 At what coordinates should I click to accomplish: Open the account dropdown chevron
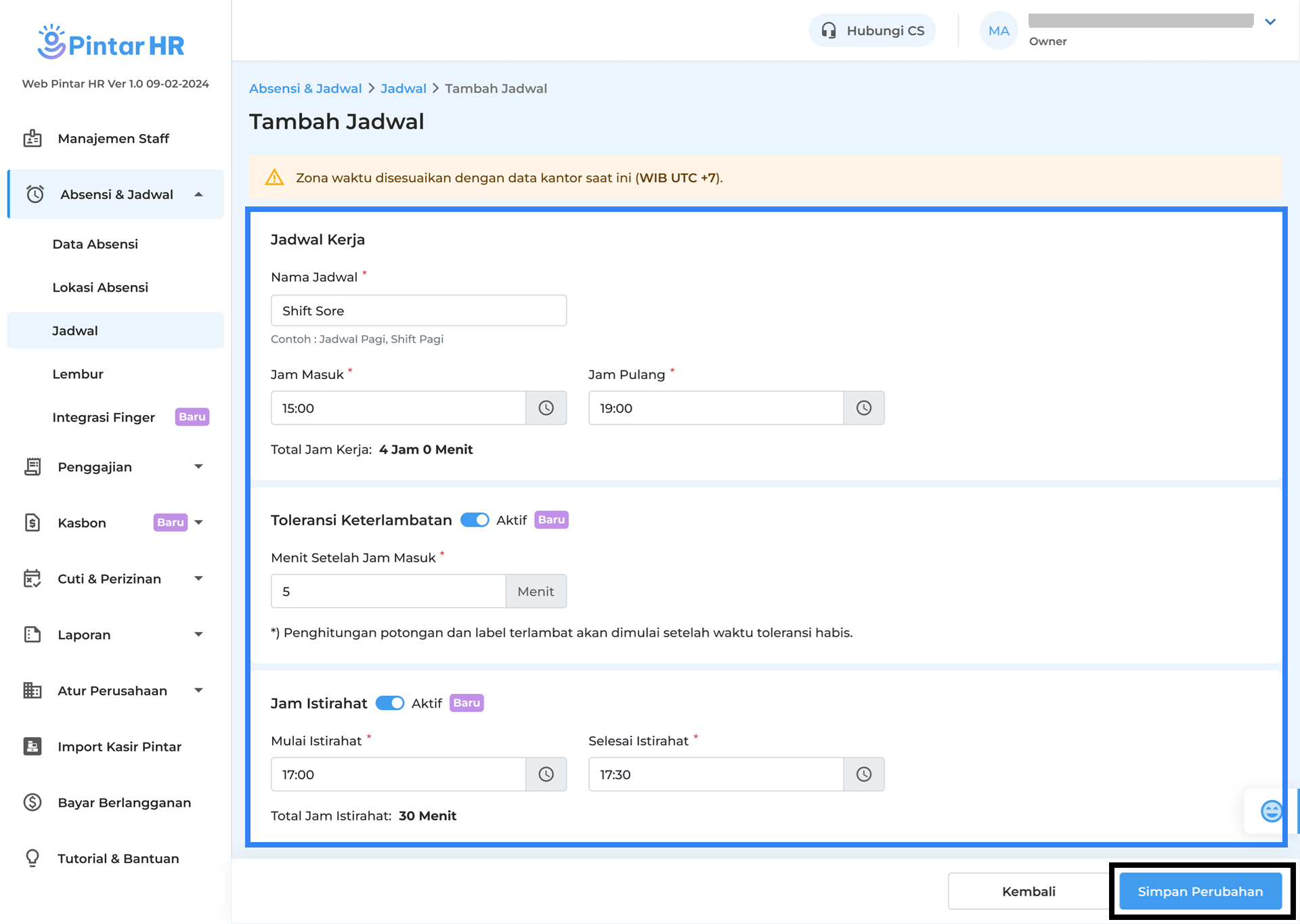pyautogui.click(x=1270, y=22)
